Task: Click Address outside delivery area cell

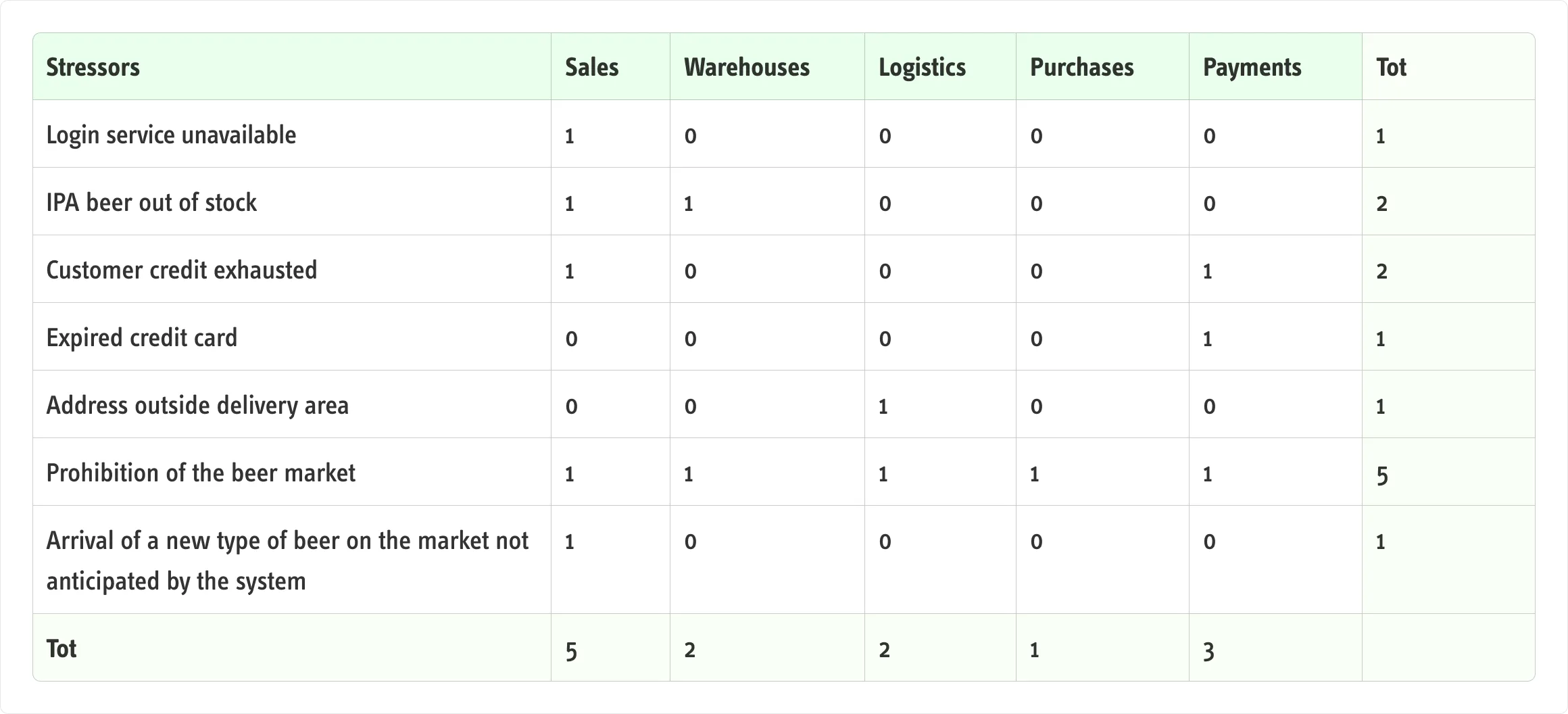Action: coord(197,405)
